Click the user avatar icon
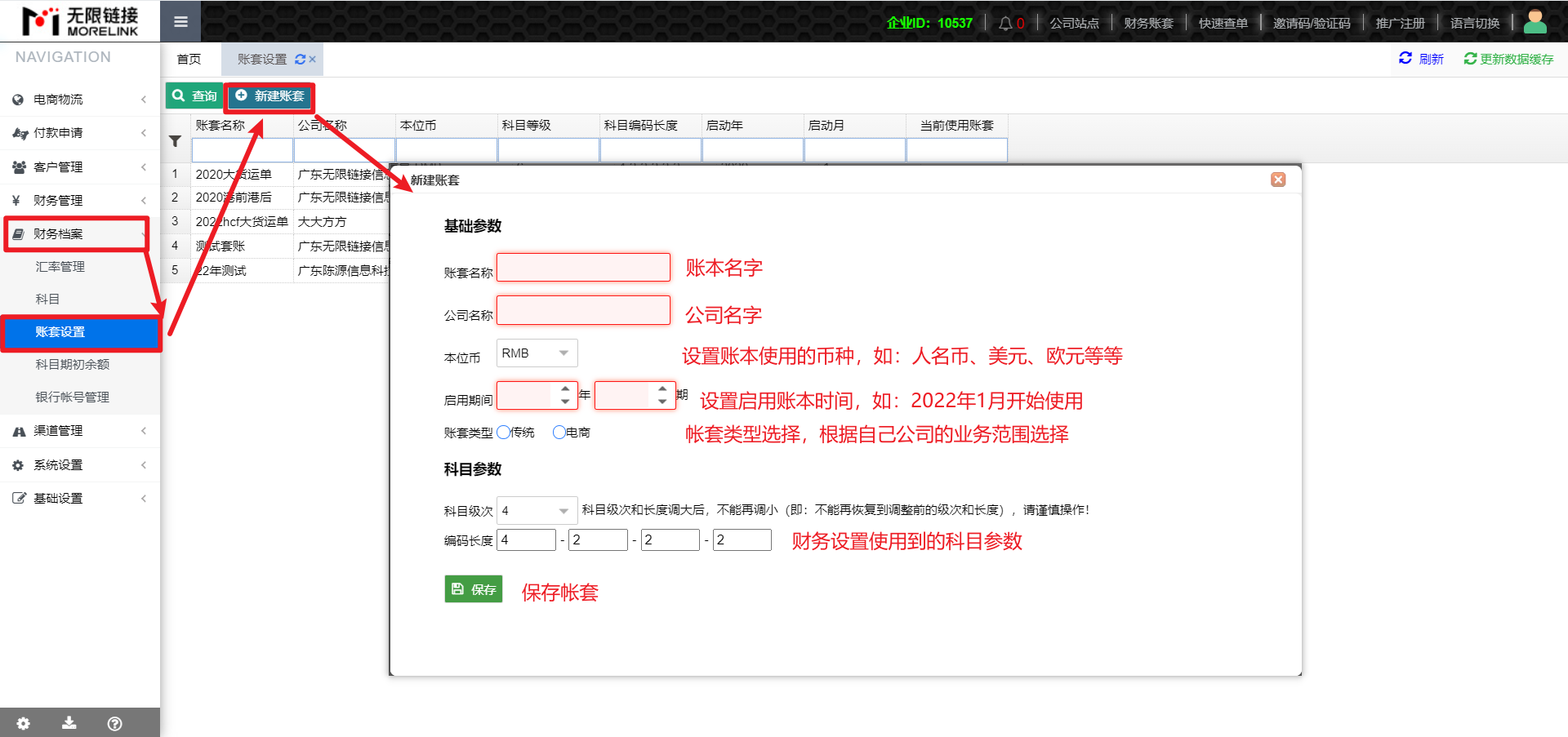 click(1535, 22)
